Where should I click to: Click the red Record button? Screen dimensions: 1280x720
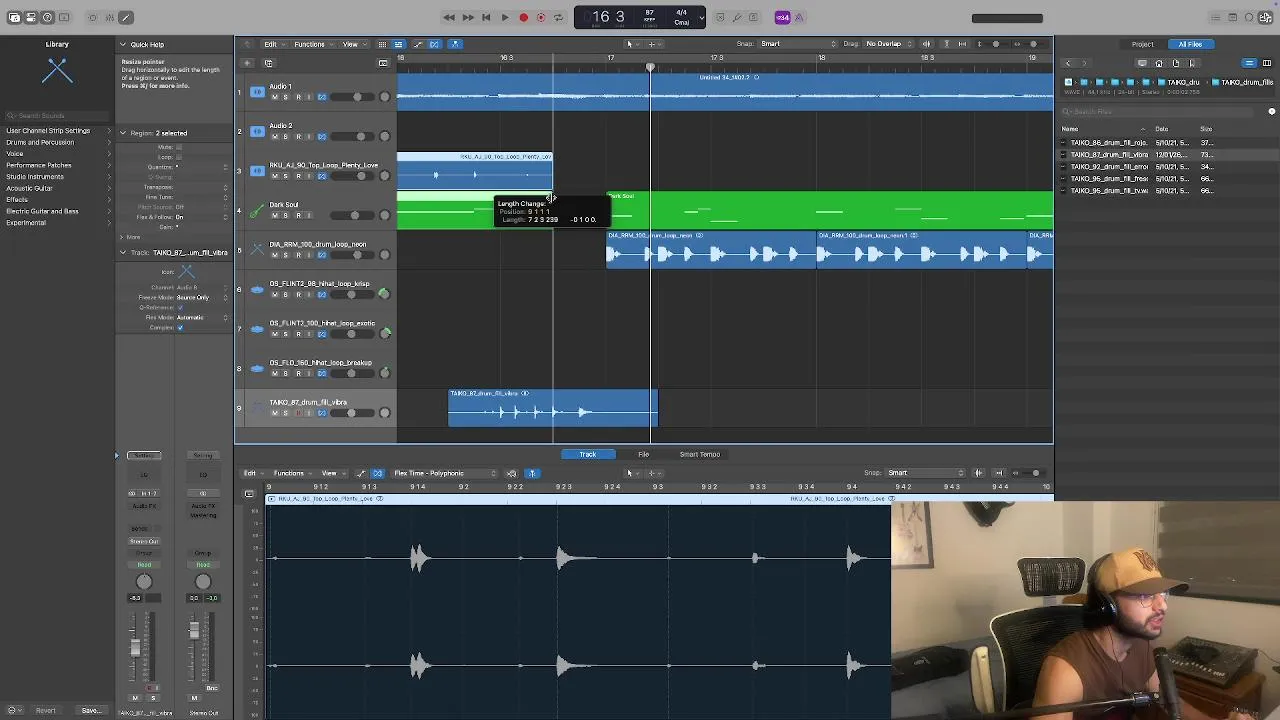523,17
